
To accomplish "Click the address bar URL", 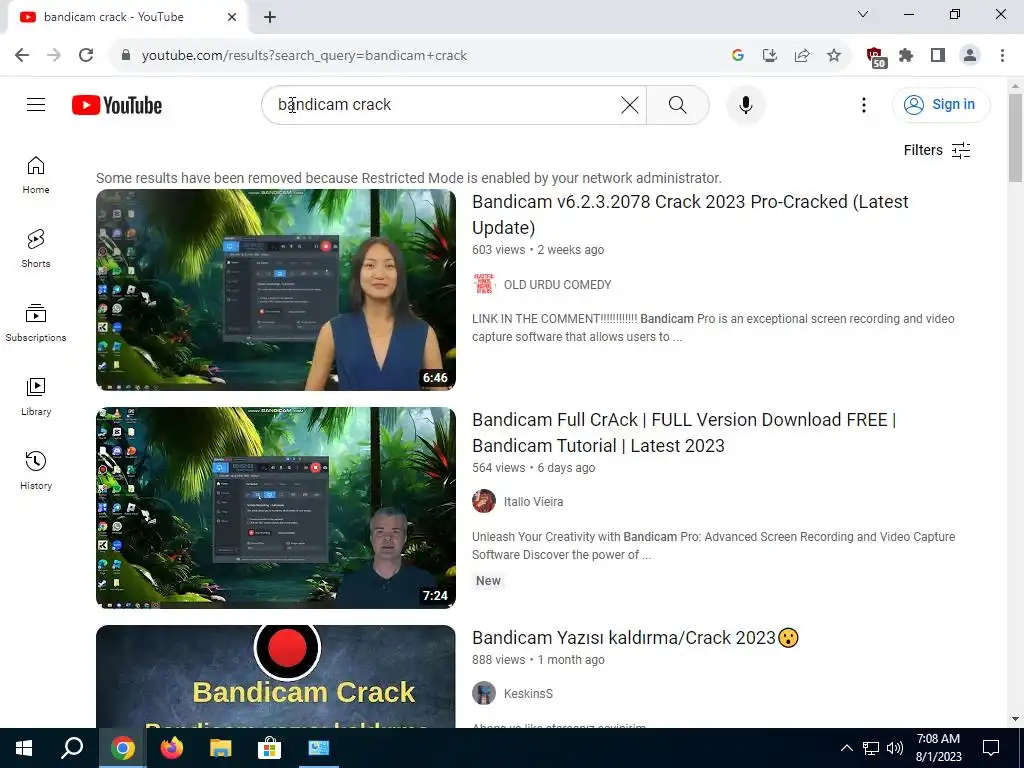I will pos(304,56).
